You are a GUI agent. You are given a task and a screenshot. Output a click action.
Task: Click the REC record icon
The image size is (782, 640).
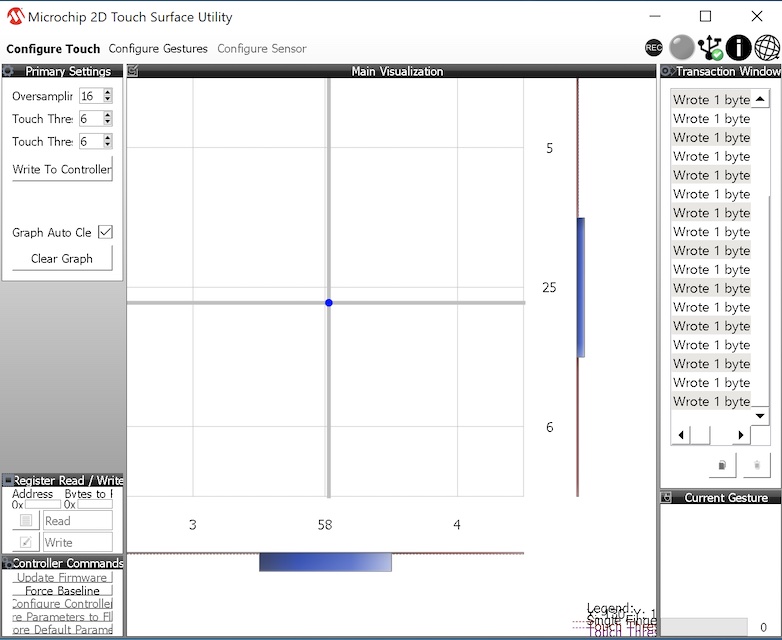[653, 47]
